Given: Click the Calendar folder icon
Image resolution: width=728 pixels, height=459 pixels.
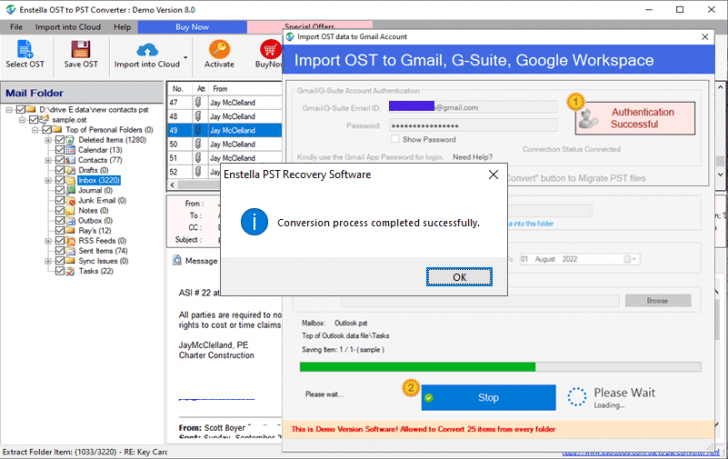Looking at the screenshot, I should tap(70, 150).
